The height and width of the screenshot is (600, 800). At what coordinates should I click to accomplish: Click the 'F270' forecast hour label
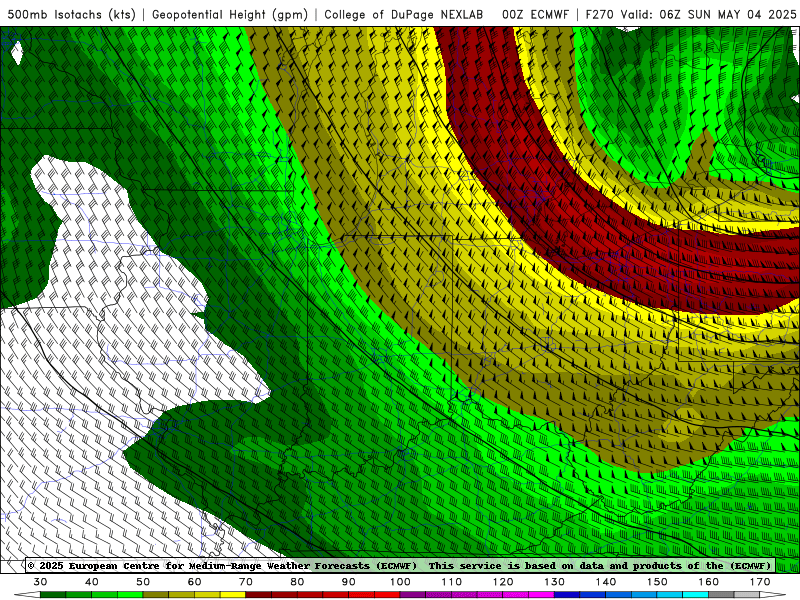pyautogui.click(x=600, y=14)
